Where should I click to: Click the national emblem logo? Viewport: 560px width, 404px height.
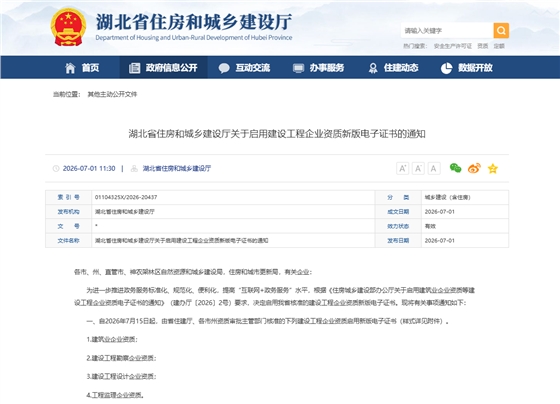click(68, 28)
